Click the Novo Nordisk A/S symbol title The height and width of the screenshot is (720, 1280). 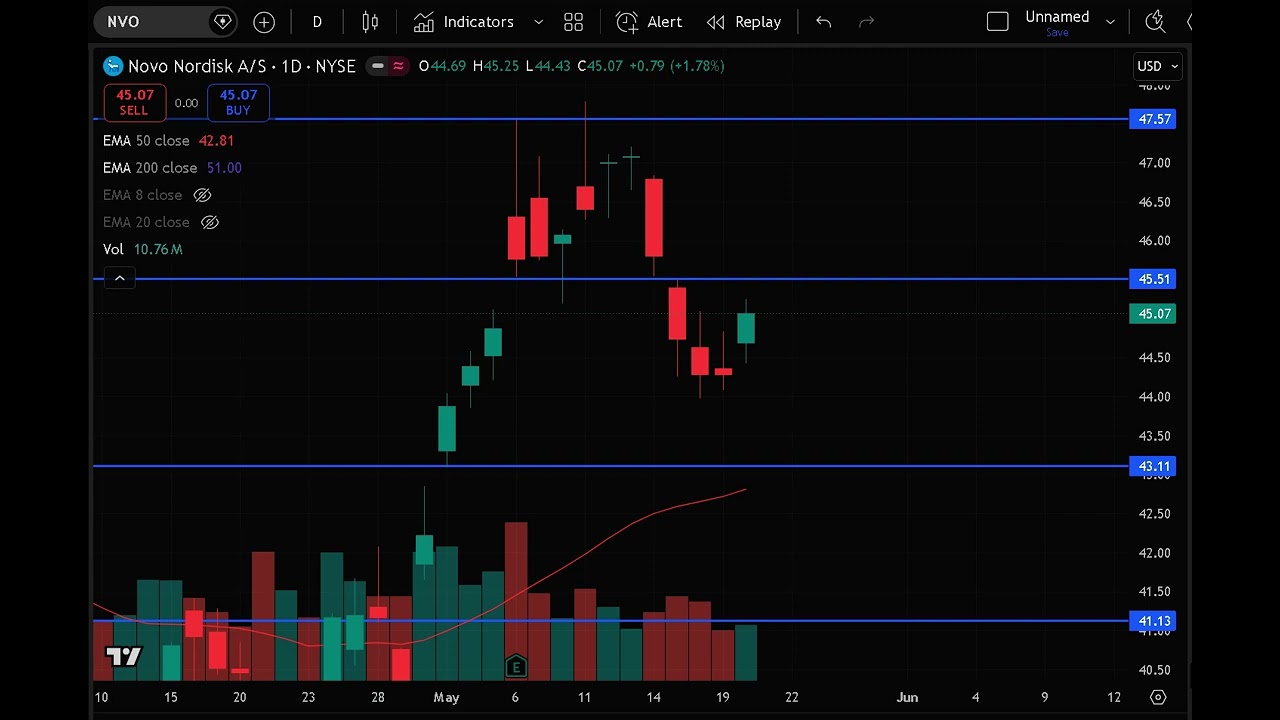(199, 66)
